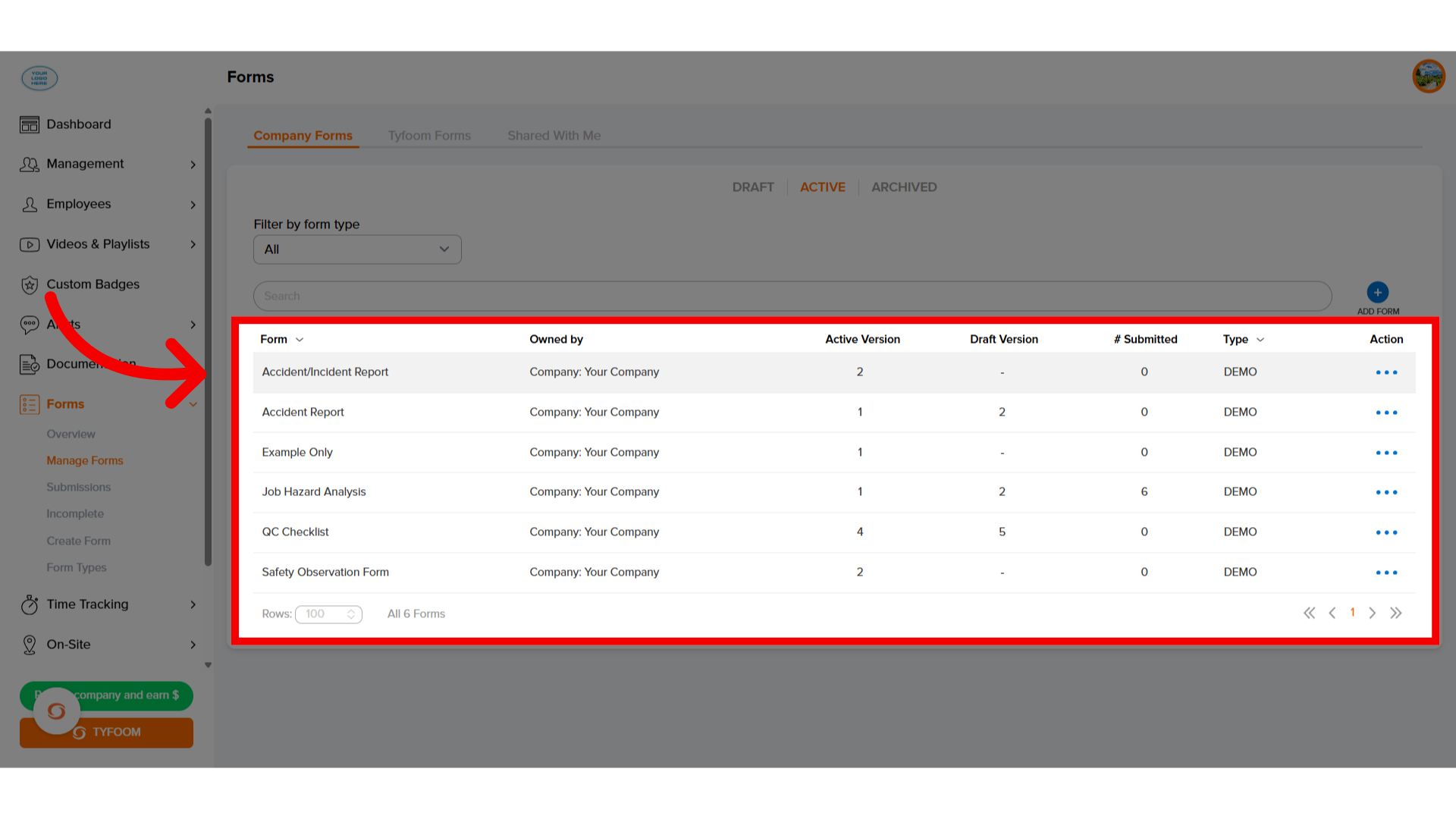
Task: Click into the forms Search field
Action: (x=792, y=296)
